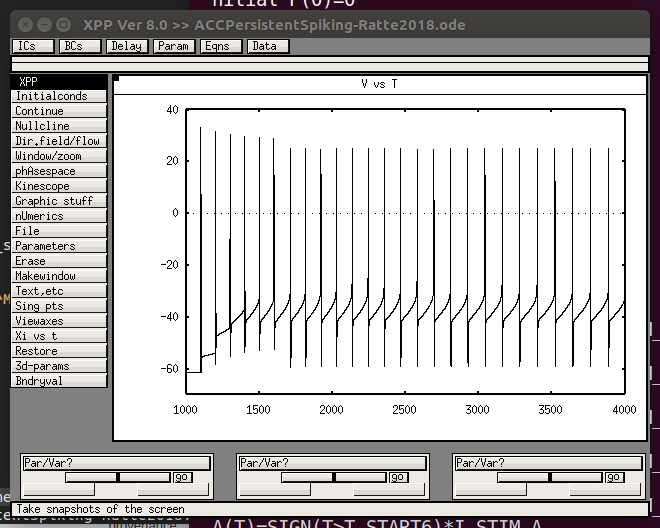Click first slider's lower-left value box

[59, 489]
